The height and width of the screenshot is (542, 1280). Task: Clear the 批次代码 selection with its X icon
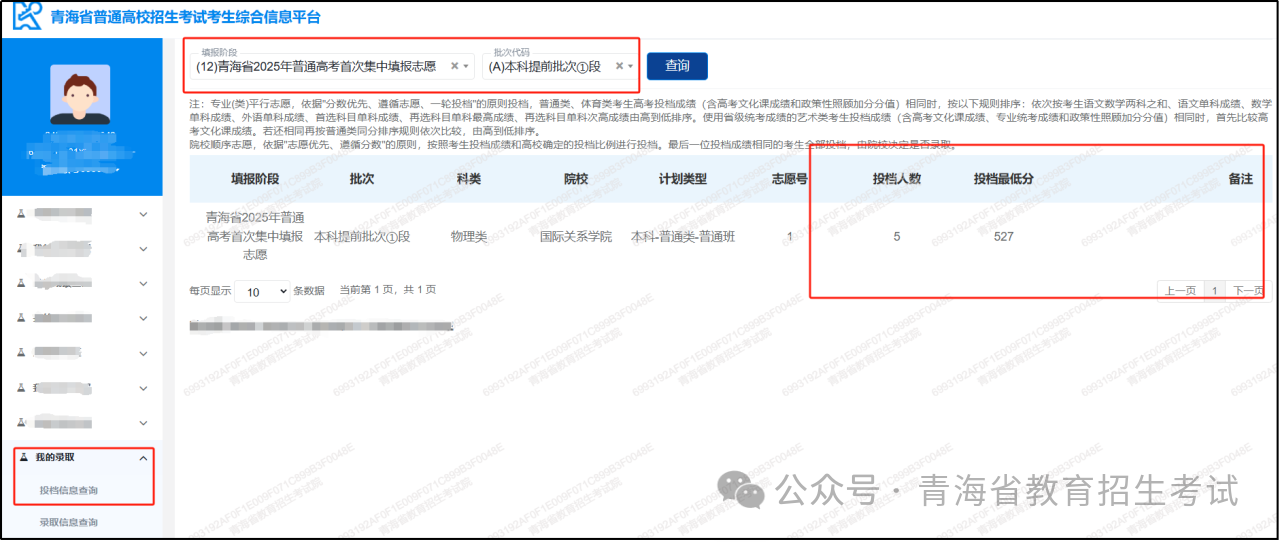(619, 66)
